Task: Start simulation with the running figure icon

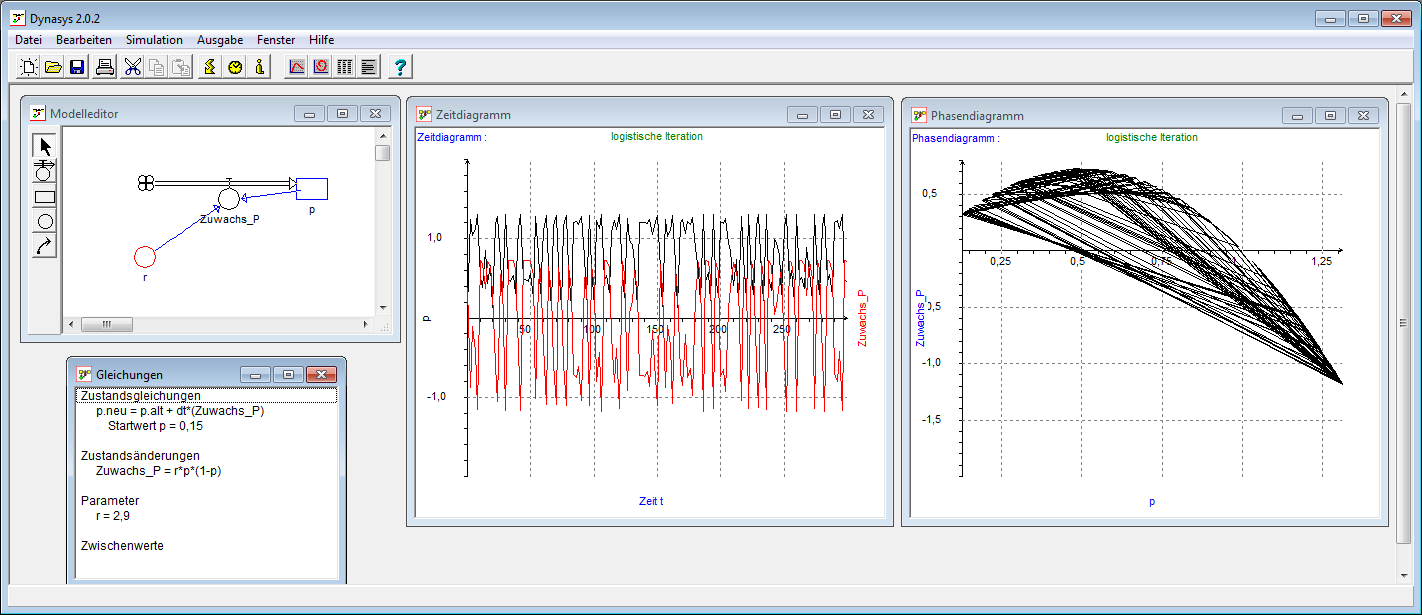Action: [x=210, y=67]
